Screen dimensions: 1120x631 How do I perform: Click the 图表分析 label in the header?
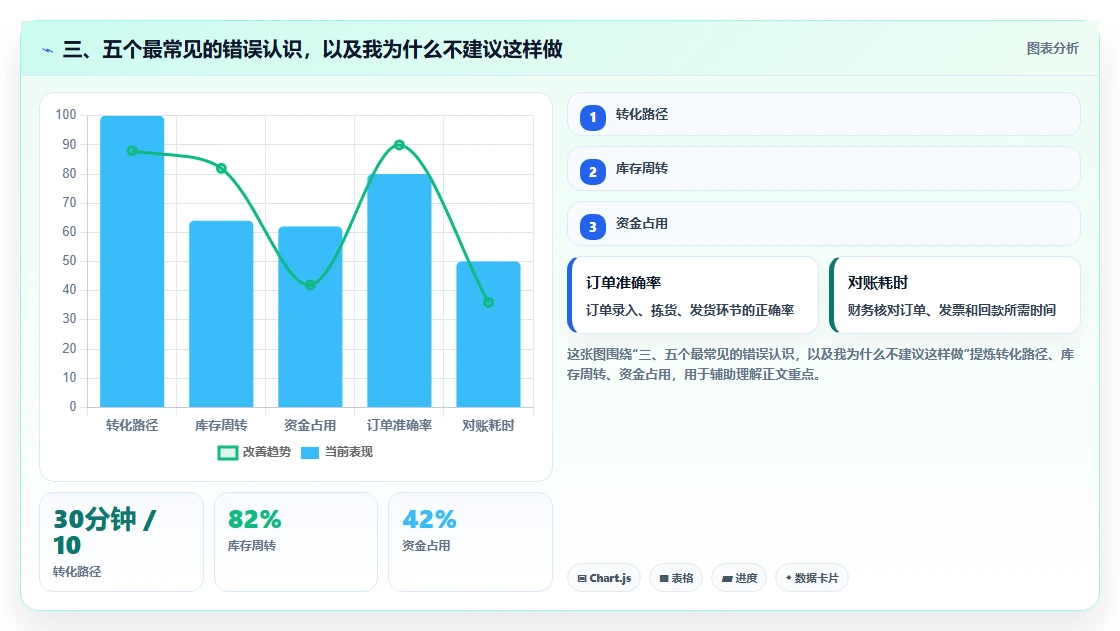(1052, 49)
